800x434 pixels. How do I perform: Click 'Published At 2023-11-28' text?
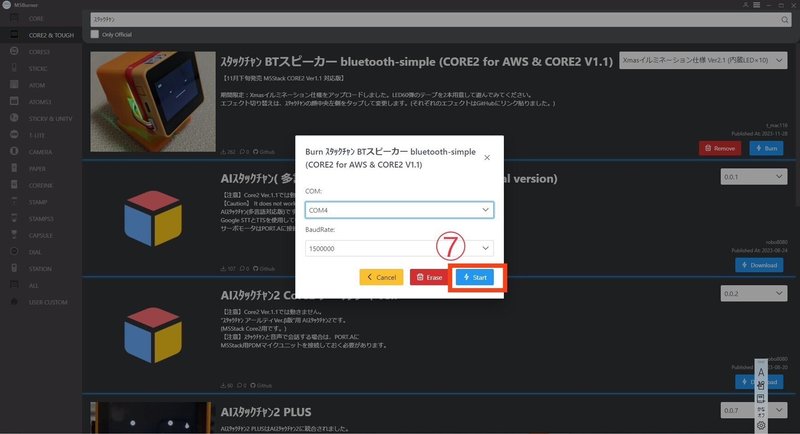759,134
